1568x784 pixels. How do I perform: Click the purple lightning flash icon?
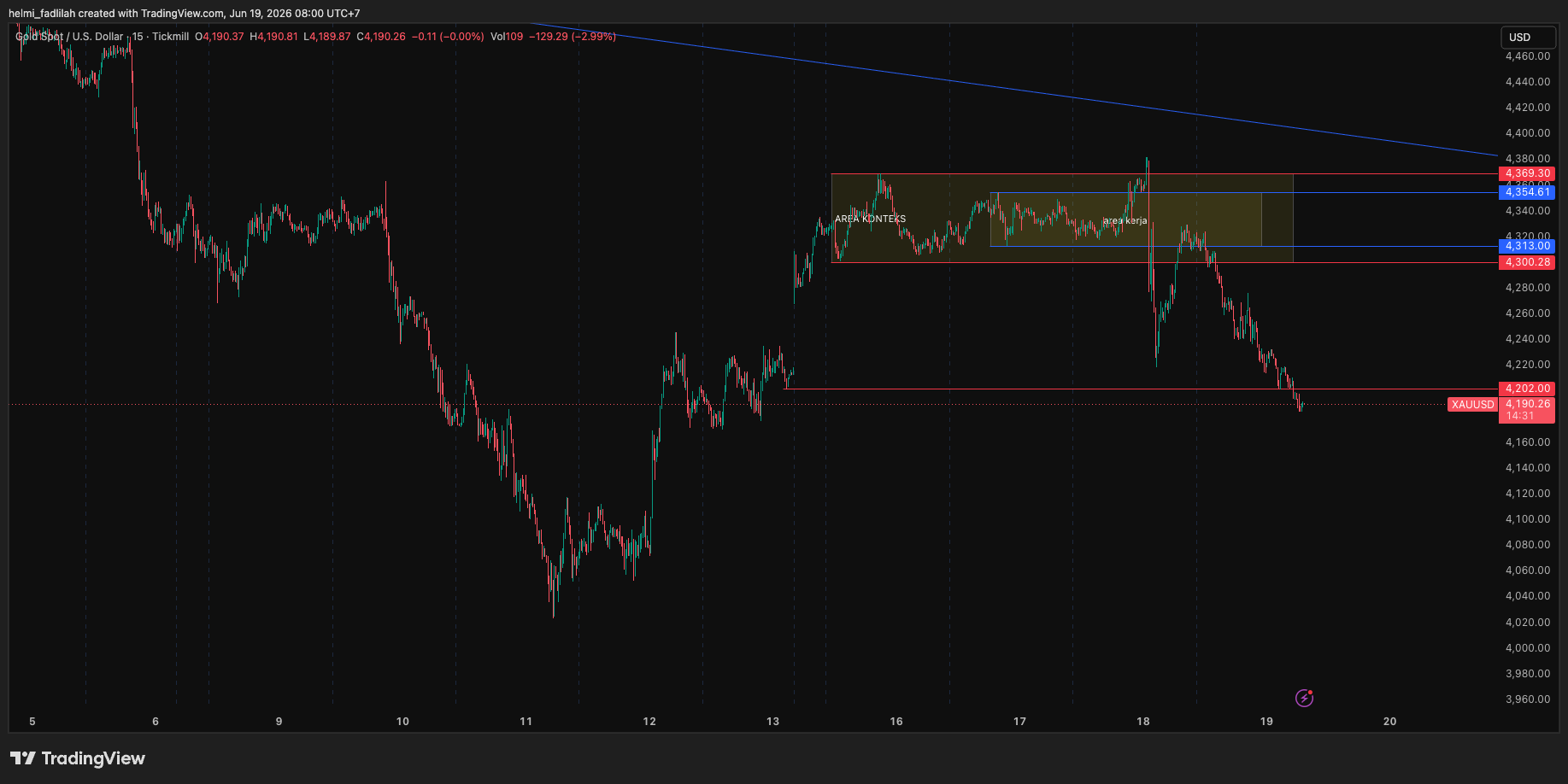1304,699
